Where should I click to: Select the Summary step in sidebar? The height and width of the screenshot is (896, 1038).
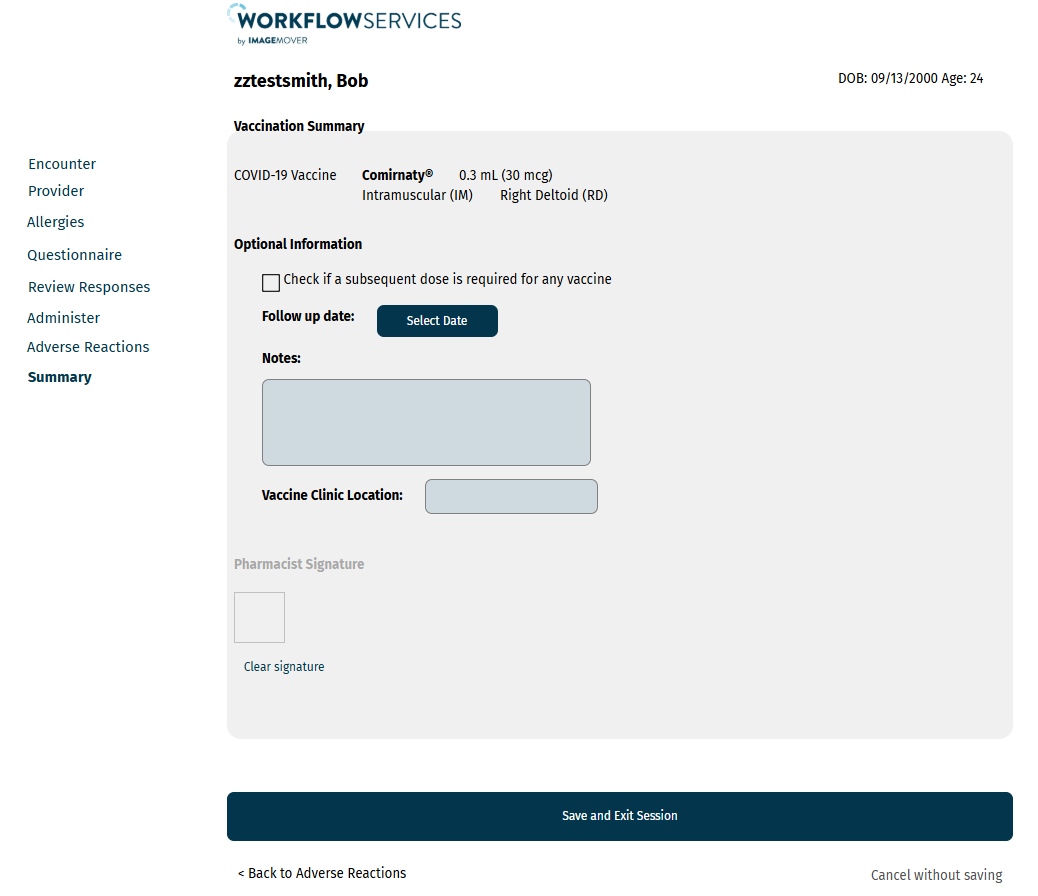[x=60, y=377]
